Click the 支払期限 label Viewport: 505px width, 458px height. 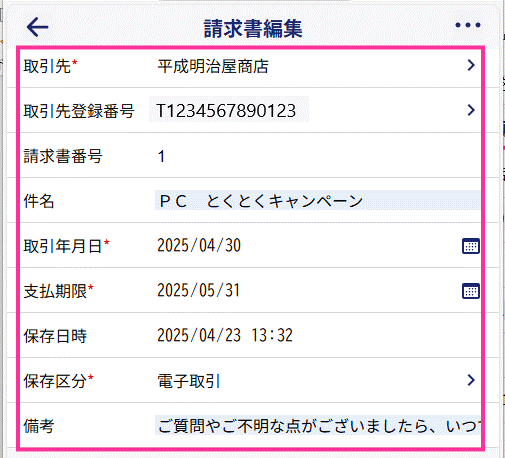pos(55,291)
